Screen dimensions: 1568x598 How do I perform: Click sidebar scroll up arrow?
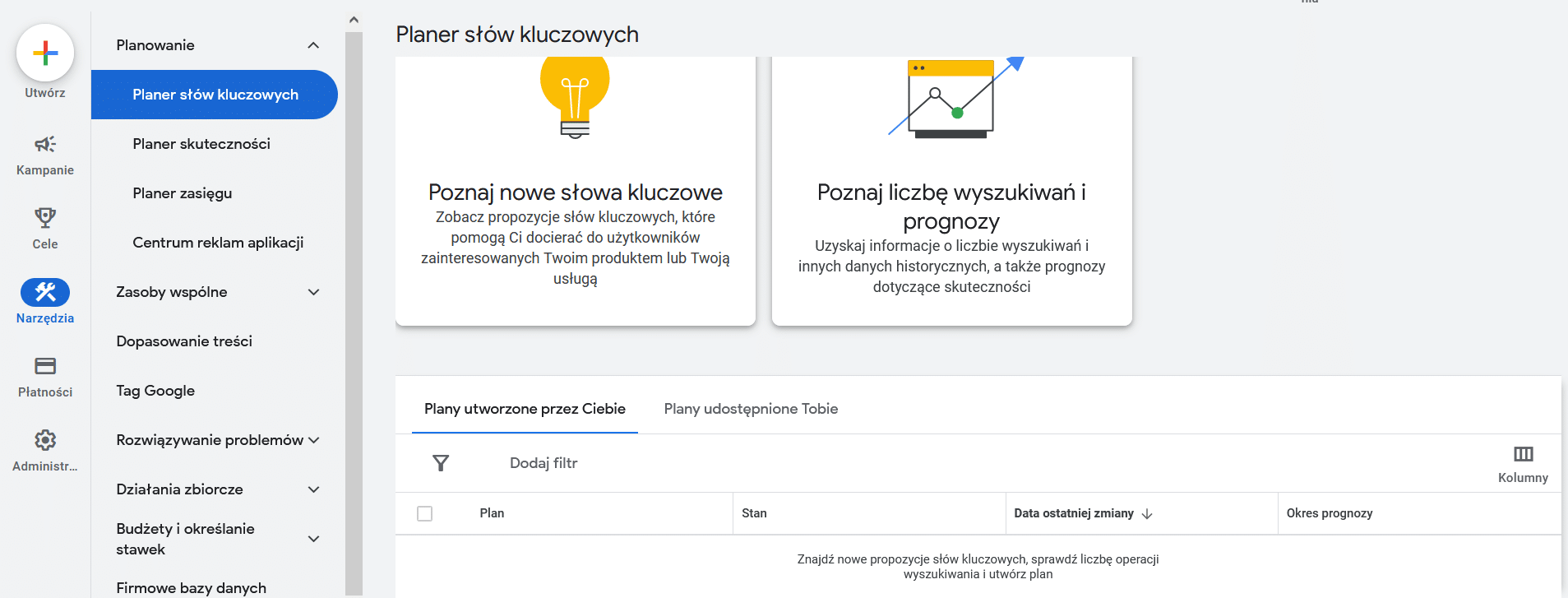point(354,20)
